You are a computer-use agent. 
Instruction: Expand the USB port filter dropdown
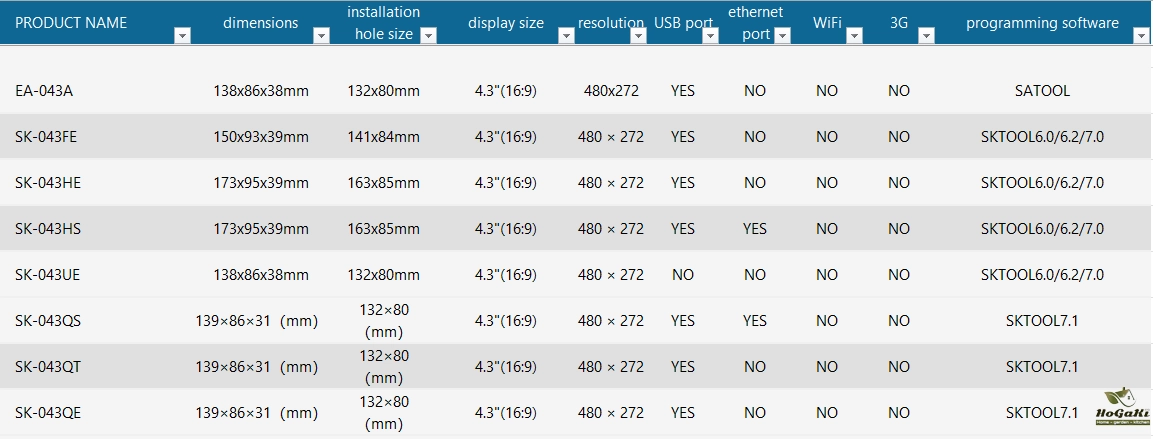(x=710, y=36)
